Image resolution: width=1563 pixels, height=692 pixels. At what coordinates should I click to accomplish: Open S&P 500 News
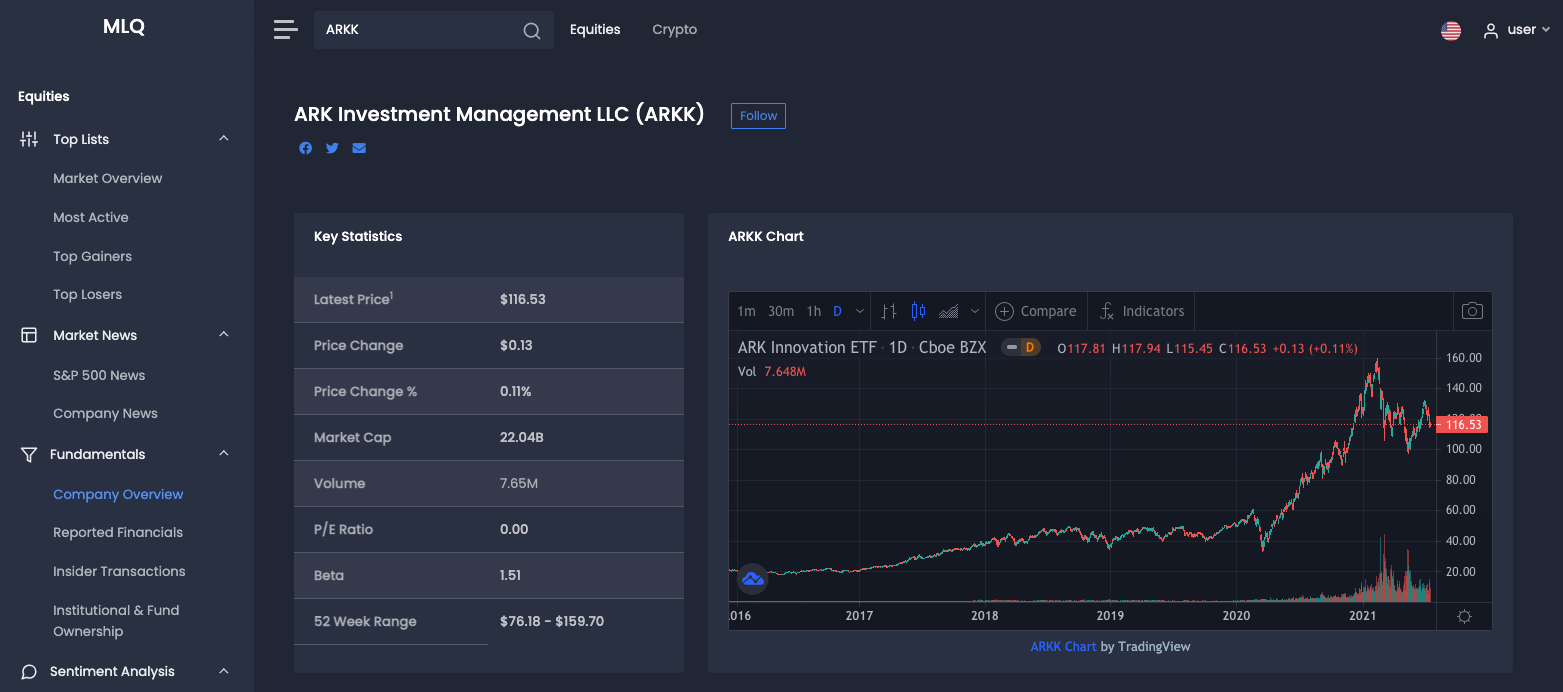click(99, 375)
